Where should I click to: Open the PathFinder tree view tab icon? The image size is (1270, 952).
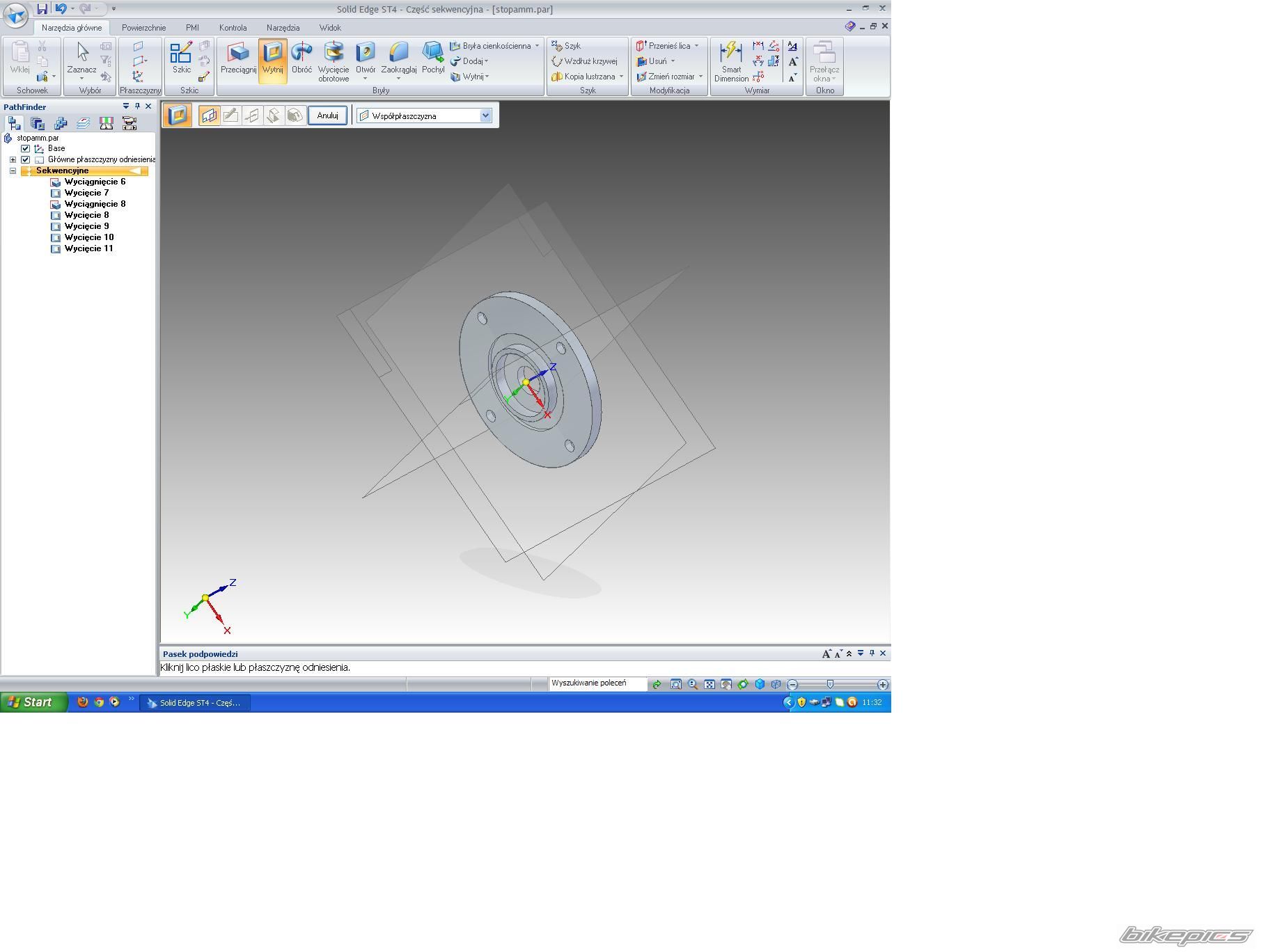(x=15, y=123)
